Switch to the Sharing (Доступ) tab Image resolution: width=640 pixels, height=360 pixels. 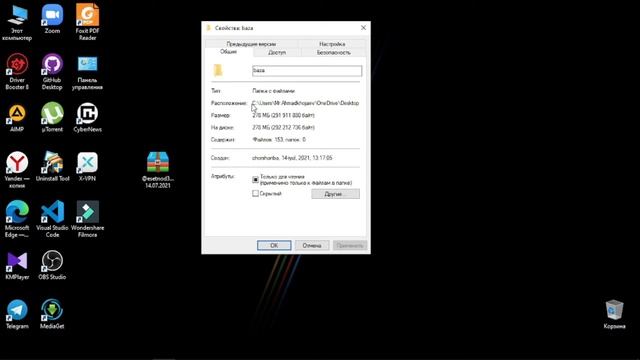tap(277, 53)
